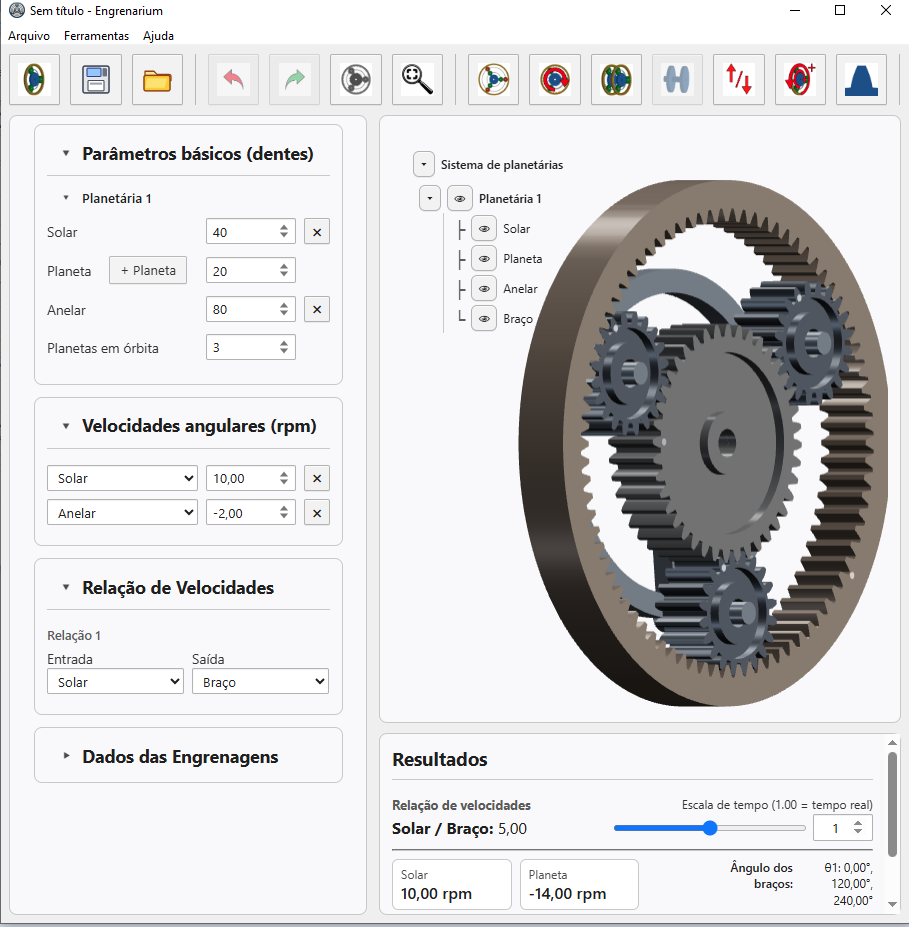
Task: Click the blue gear tooth profile icon
Action: (x=862, y=79)
